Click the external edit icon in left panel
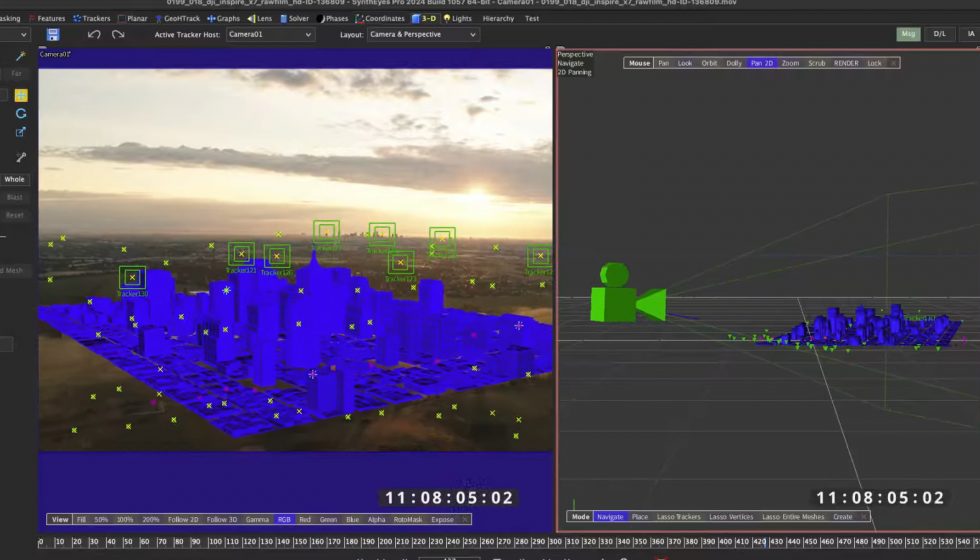The width and height of the screenshot is (980, 560). pyautogui.click(x=21, y=132)
